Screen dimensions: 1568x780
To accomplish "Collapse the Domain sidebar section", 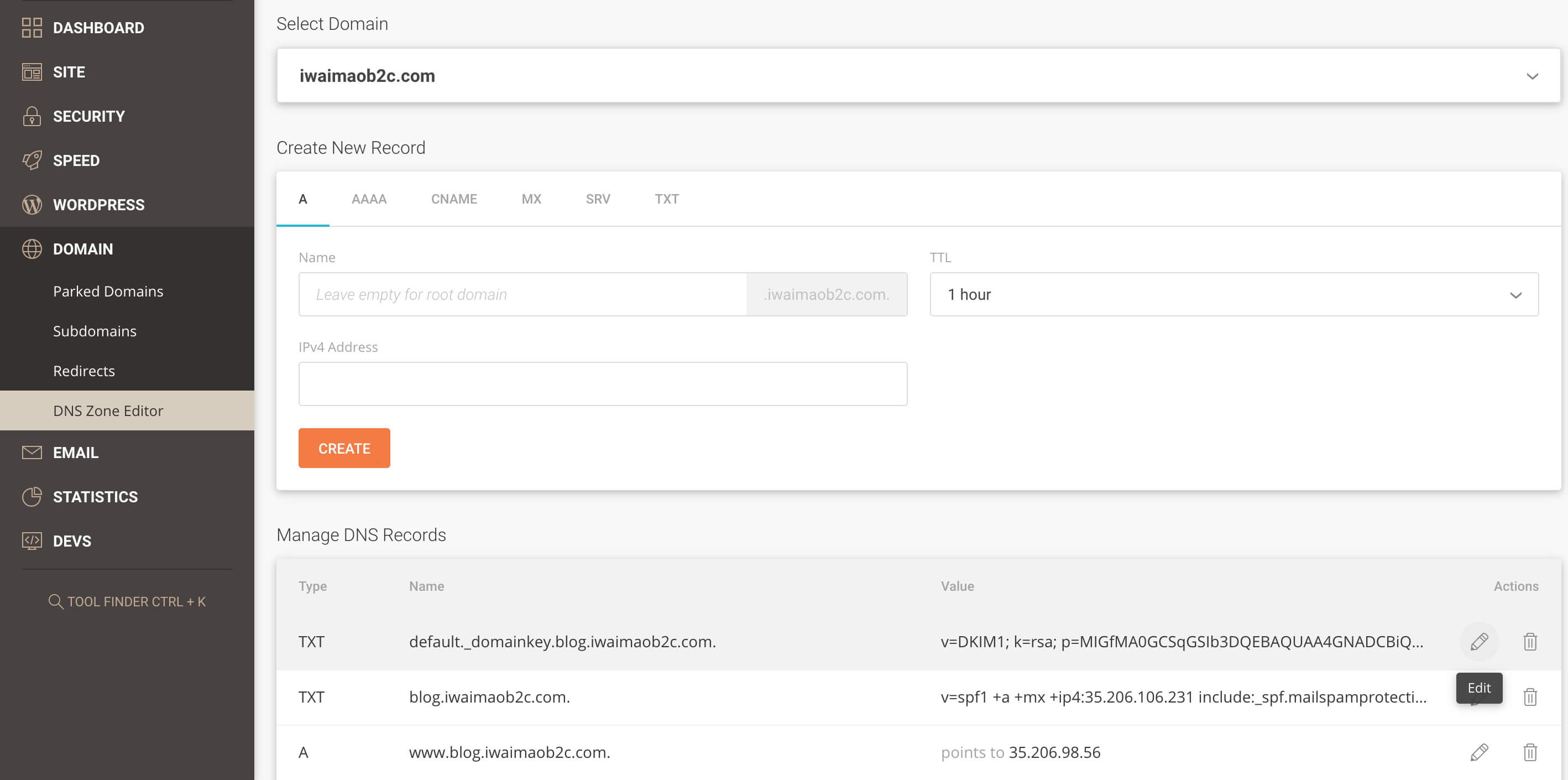I will tap(83, 249).
